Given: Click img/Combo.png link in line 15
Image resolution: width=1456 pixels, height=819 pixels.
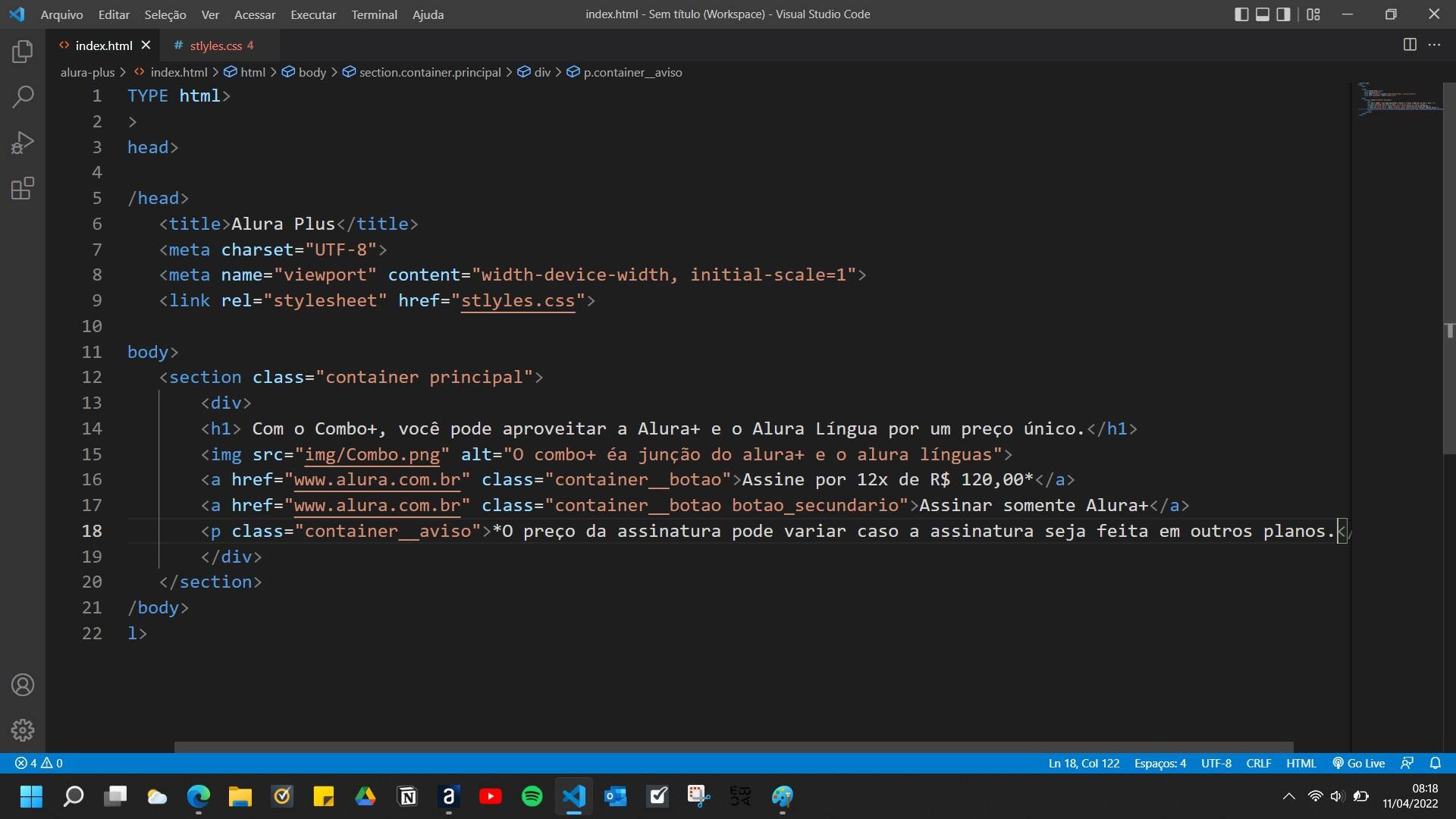Looking at the screenshot, I should point(372,454).
